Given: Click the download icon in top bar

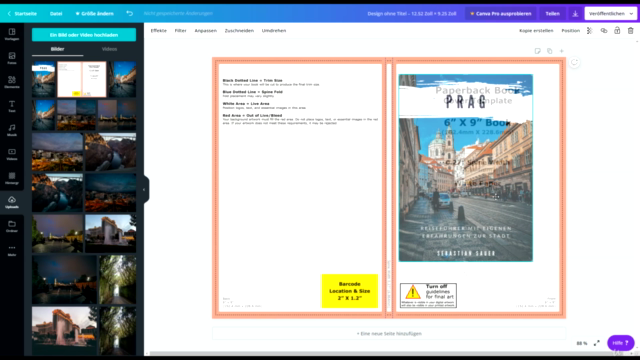Looking at the screenshot, I should tap(575, 13).
